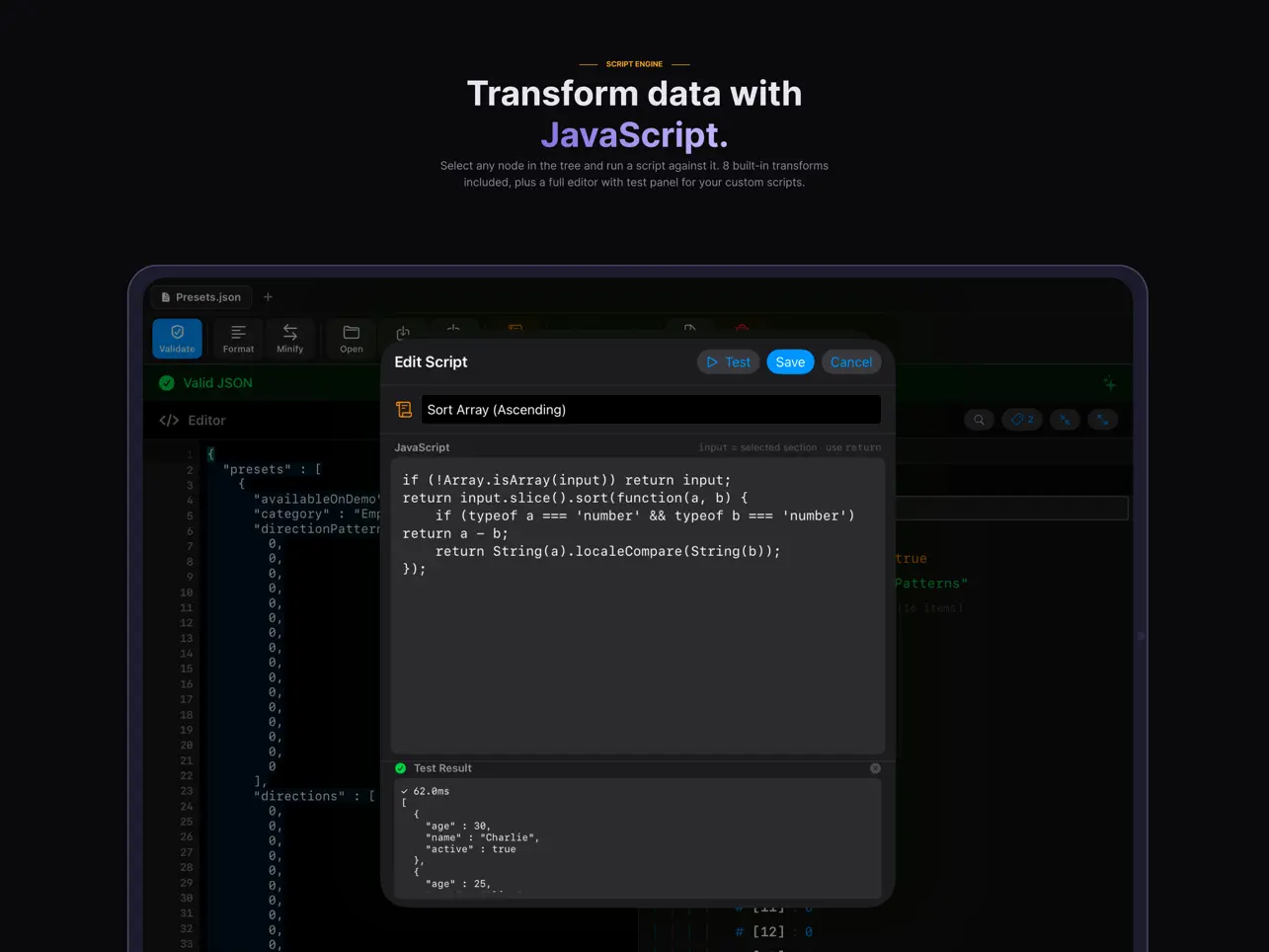
Task: Cancel editing the script
Action: [x=851, y=361]
